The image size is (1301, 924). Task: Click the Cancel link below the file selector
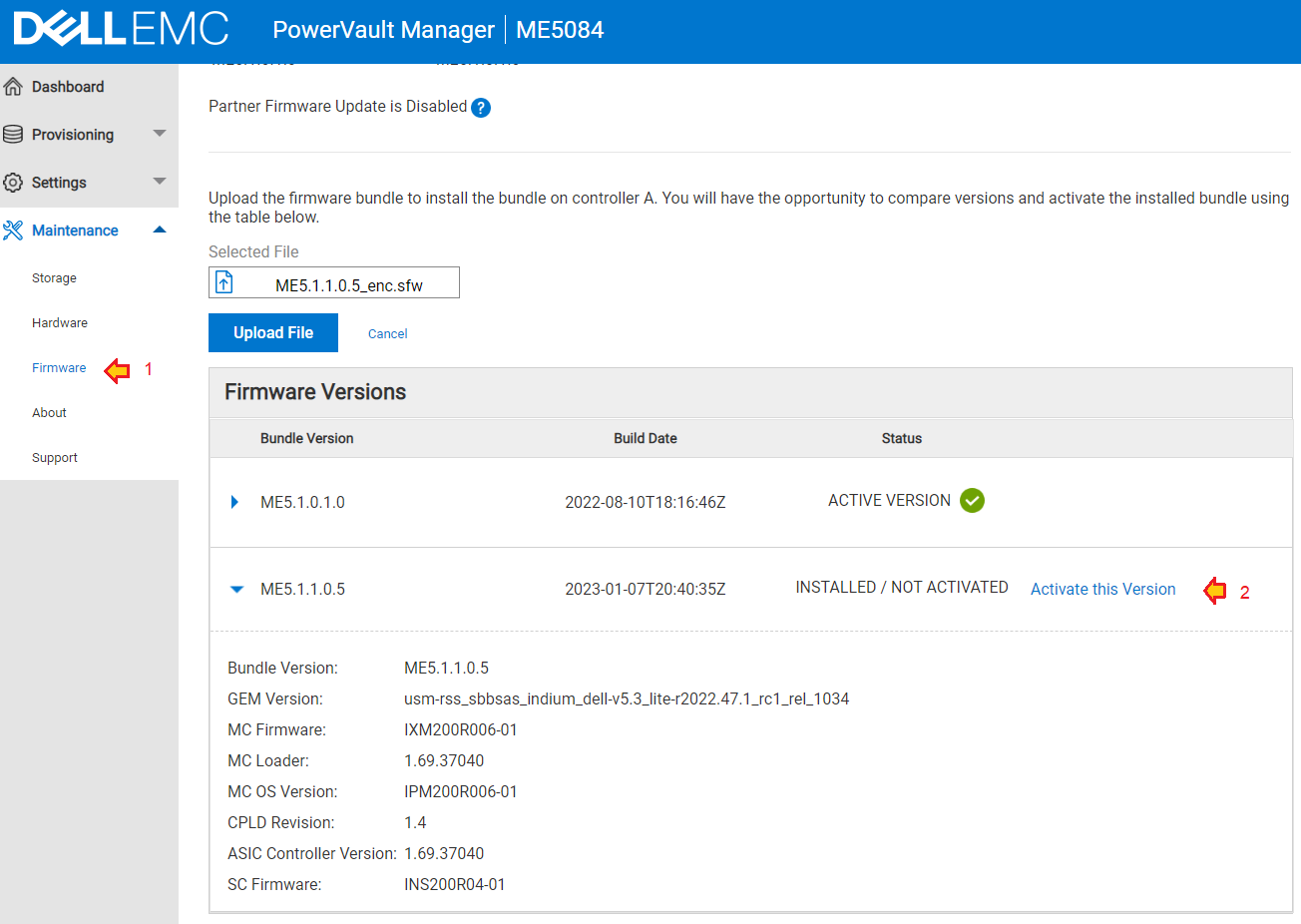pos(387,333)
